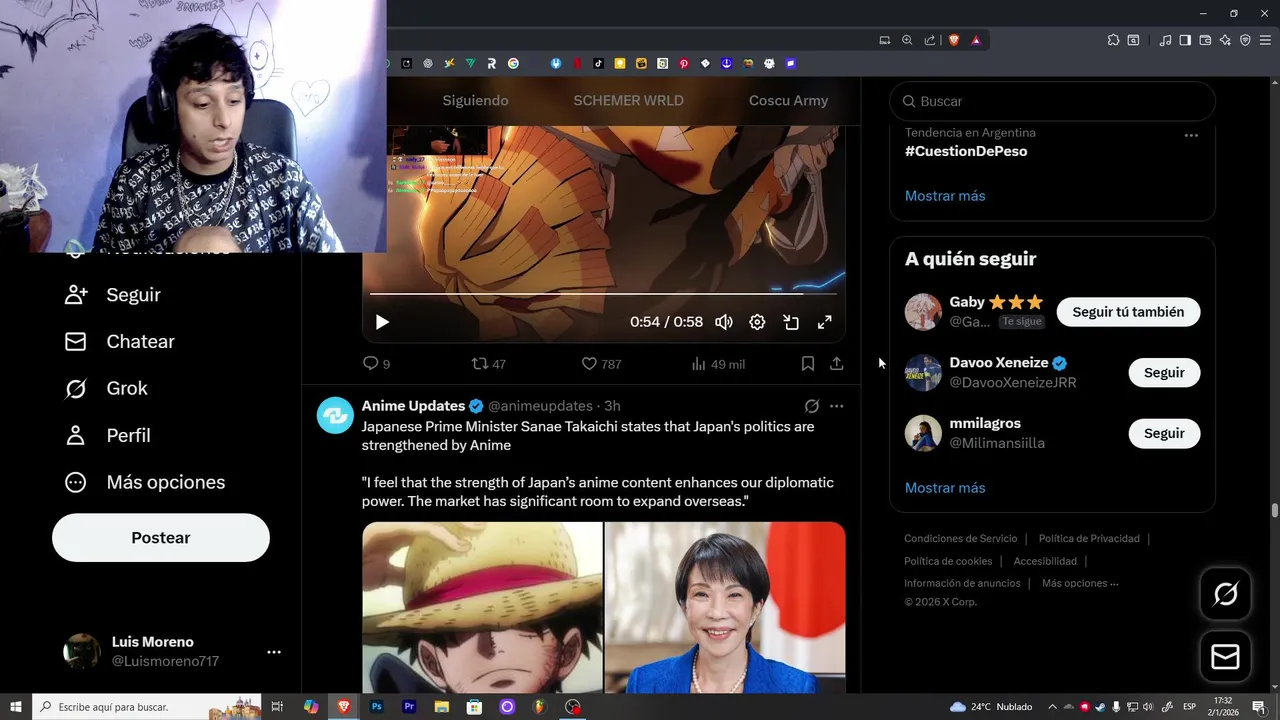
Task: Expand the Más opciones footer menu
Action: point(1080,583)
